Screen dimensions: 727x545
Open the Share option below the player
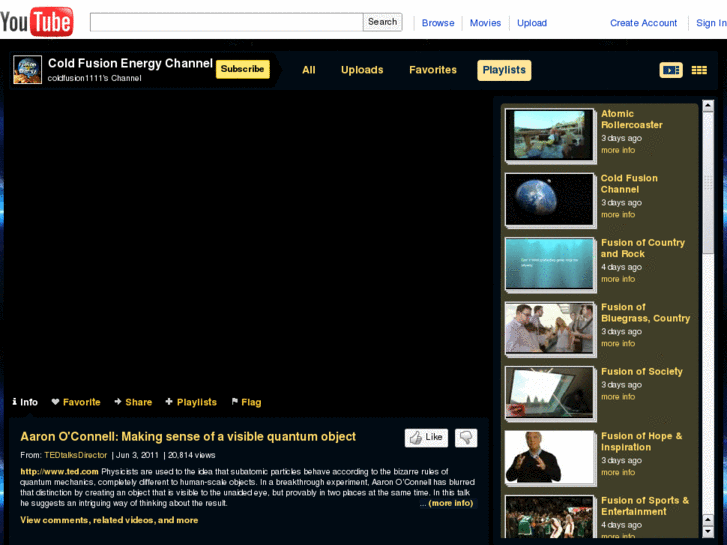[133, 402]
